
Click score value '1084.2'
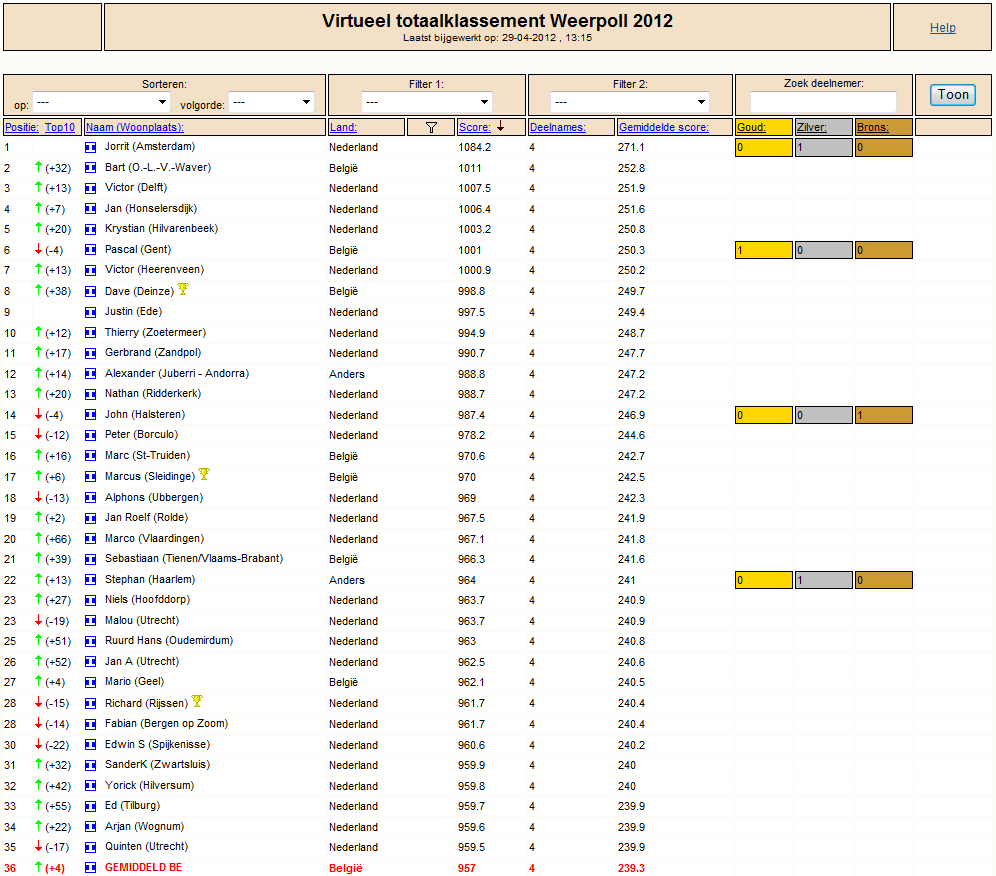(x=474, y=147)
